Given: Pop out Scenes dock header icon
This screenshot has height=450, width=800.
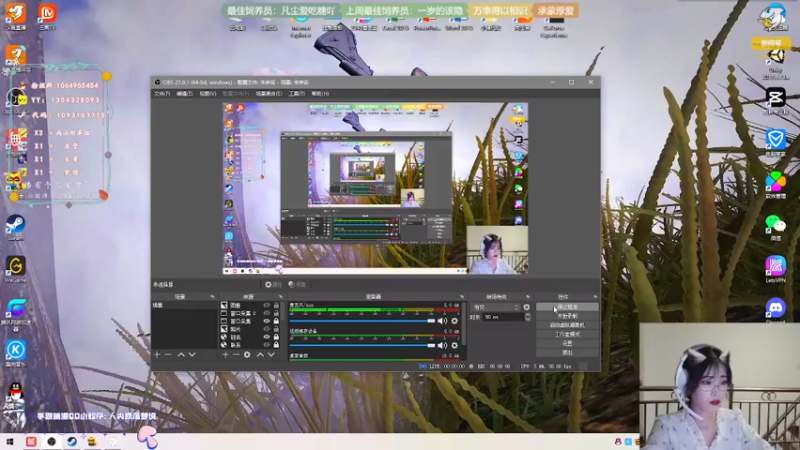Looking at the screenshot, I should coord(212,296).
